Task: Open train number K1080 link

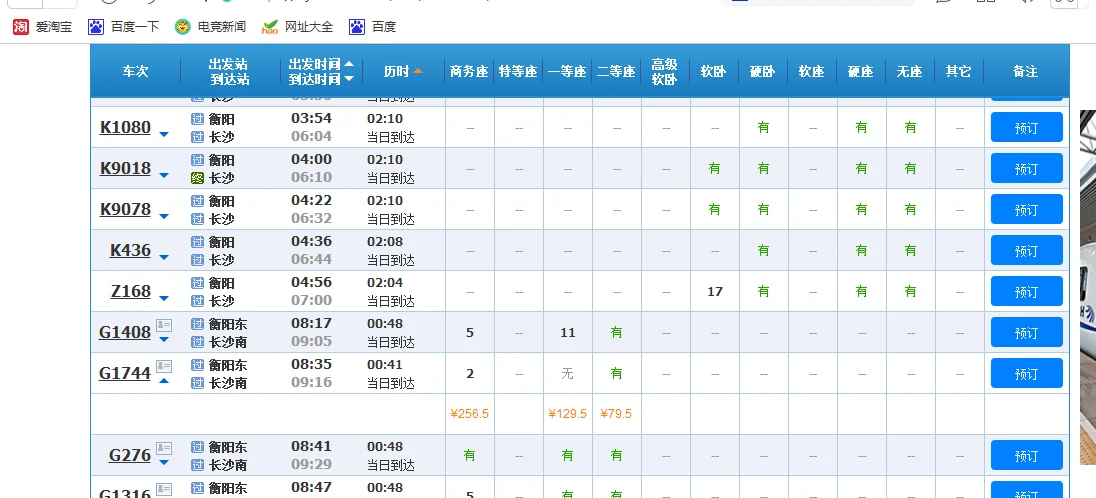Action: point(126,127)
